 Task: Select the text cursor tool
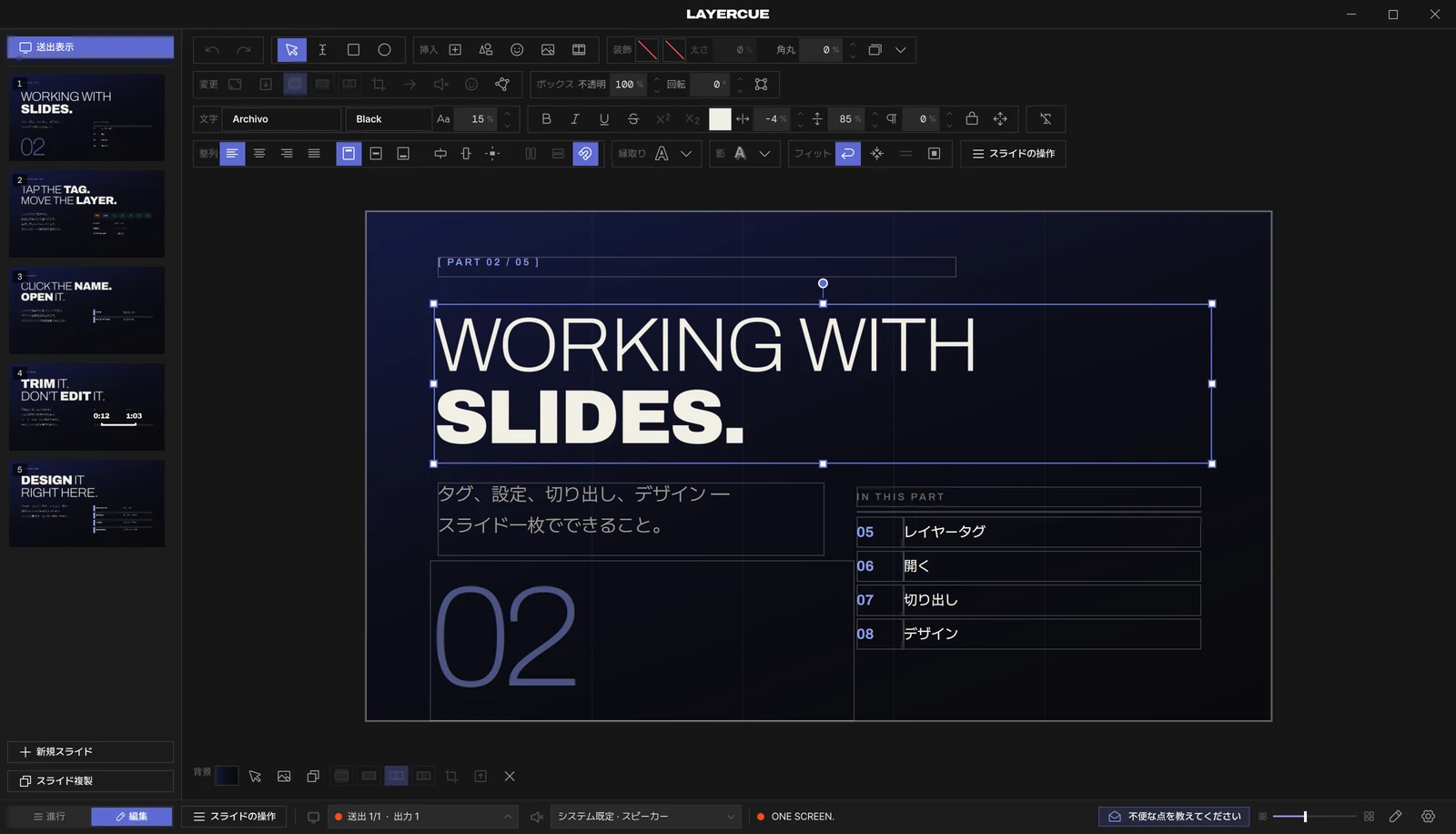(322, 50)
